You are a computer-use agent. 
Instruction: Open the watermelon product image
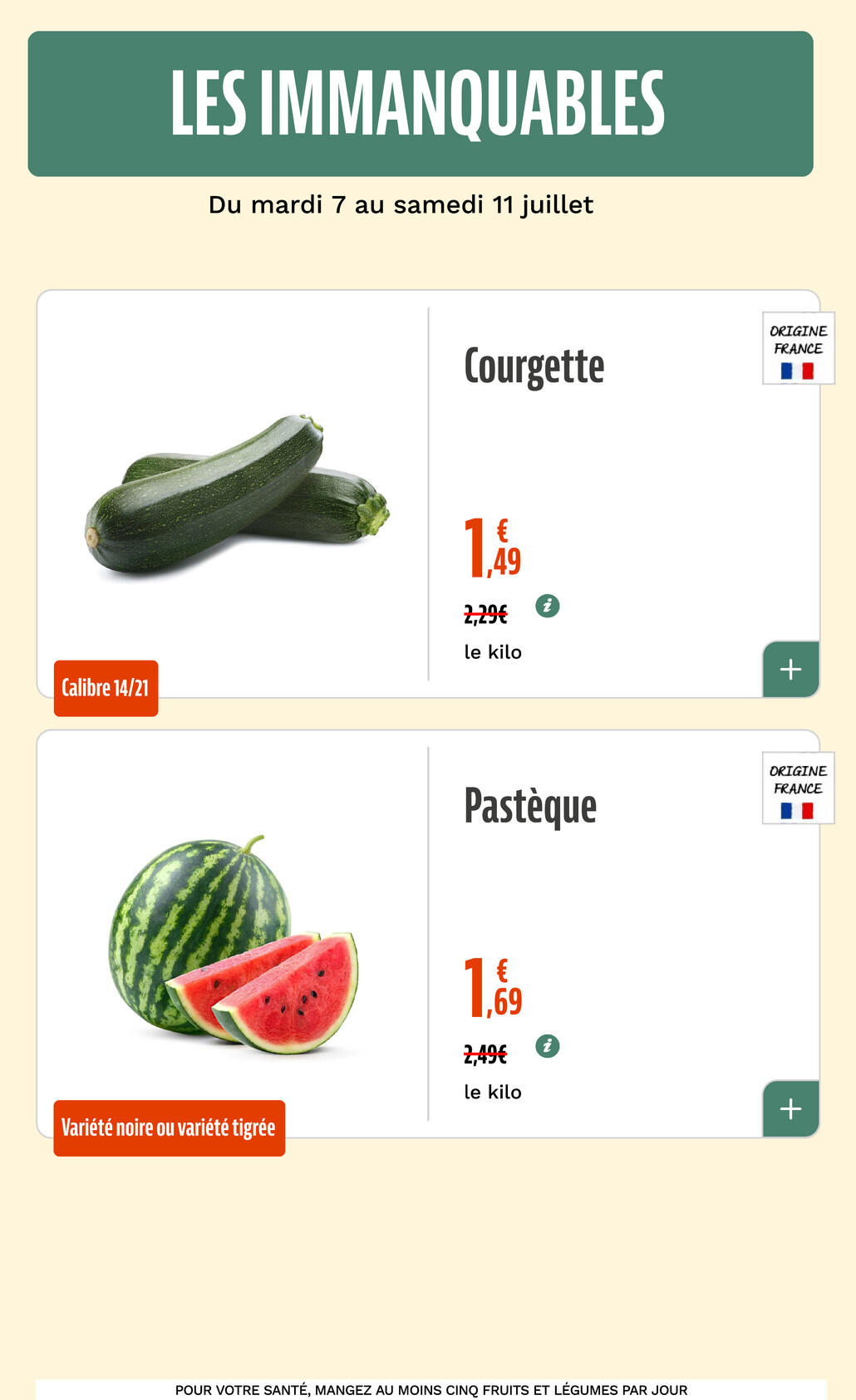[234, 944]
